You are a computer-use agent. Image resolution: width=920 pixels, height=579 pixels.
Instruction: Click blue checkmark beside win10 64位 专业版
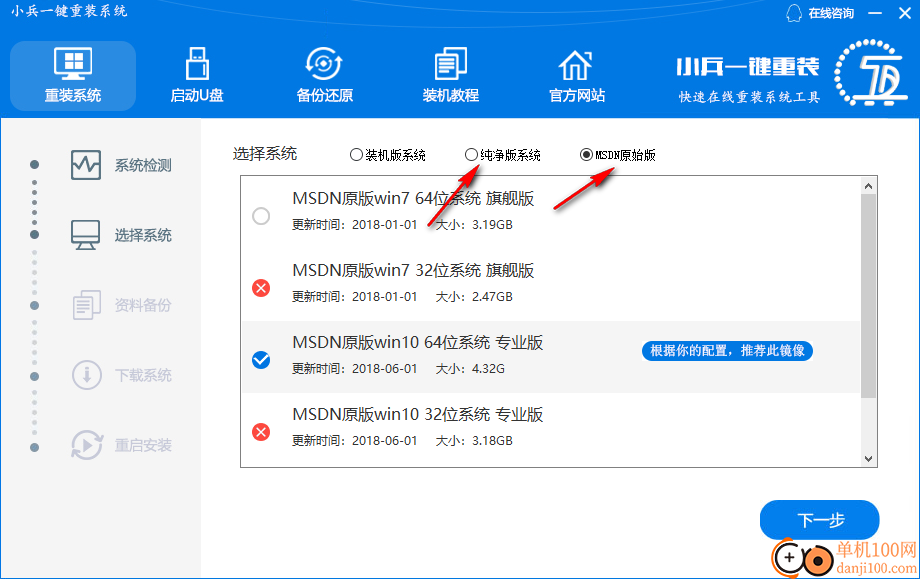tap(261, 360)
